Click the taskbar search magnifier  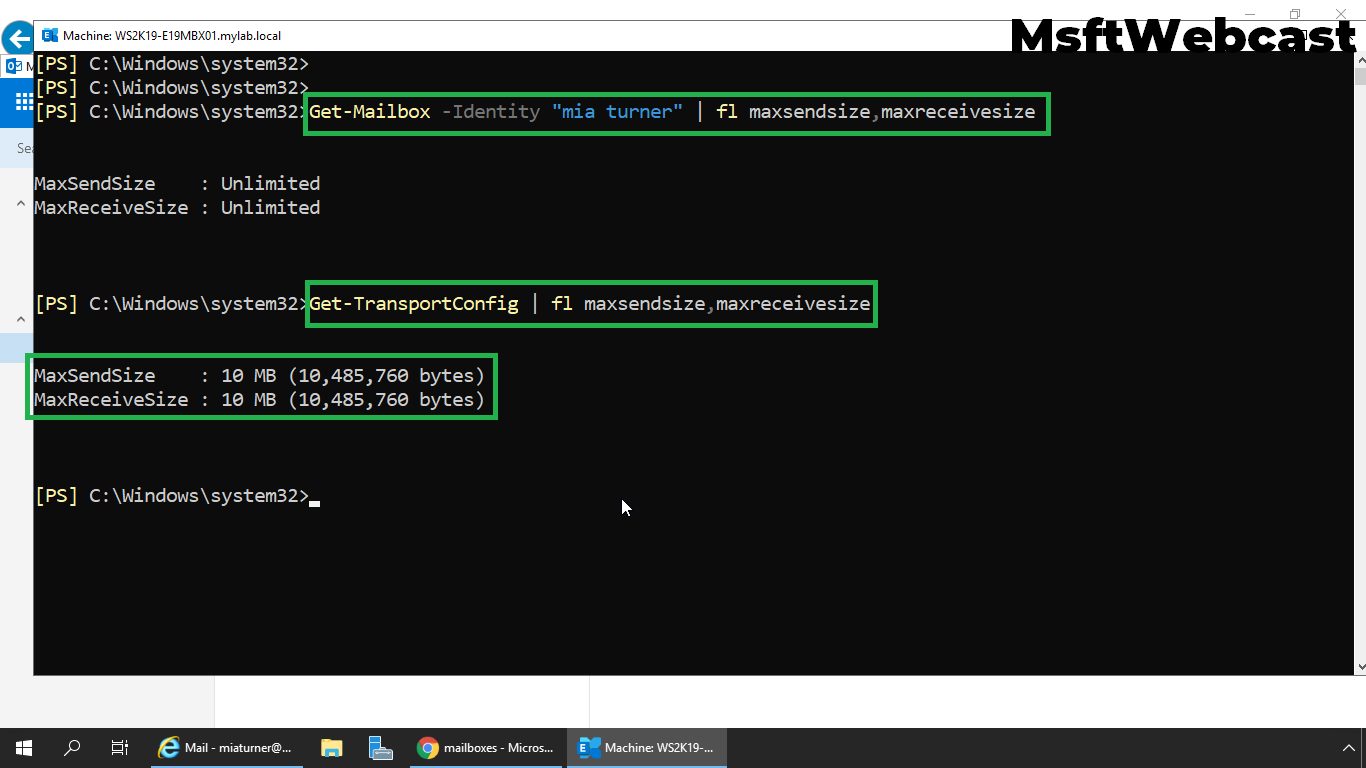click(x=72, y=747)
